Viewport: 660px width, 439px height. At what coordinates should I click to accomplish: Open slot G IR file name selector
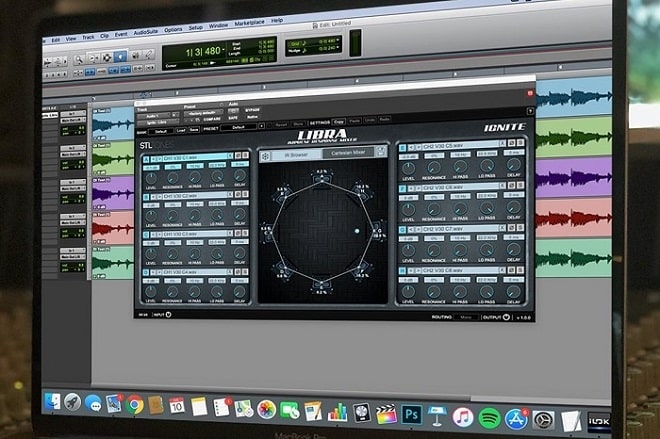(x=460, y=229)
